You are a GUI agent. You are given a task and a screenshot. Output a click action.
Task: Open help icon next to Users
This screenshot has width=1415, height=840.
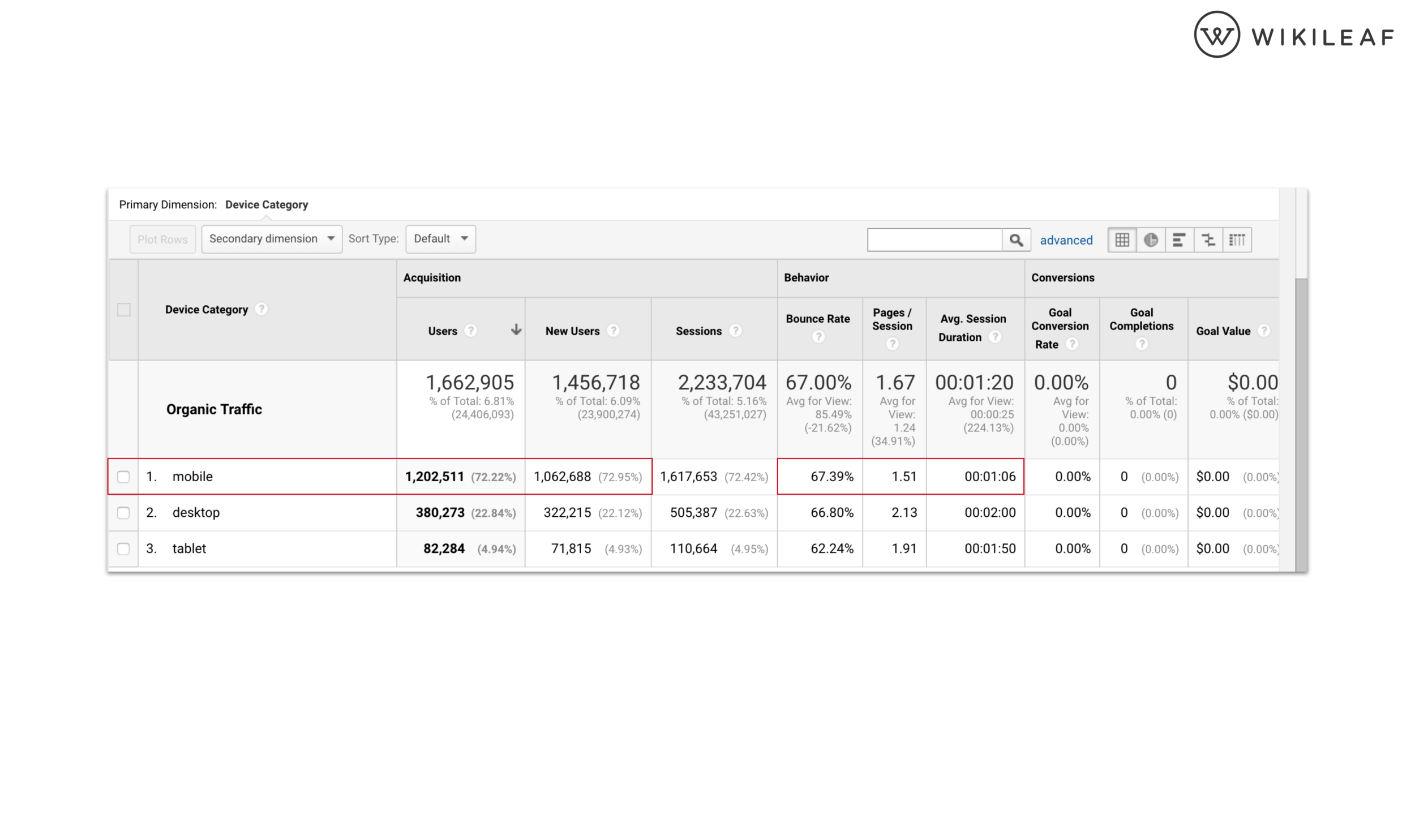tap(470, 331)
